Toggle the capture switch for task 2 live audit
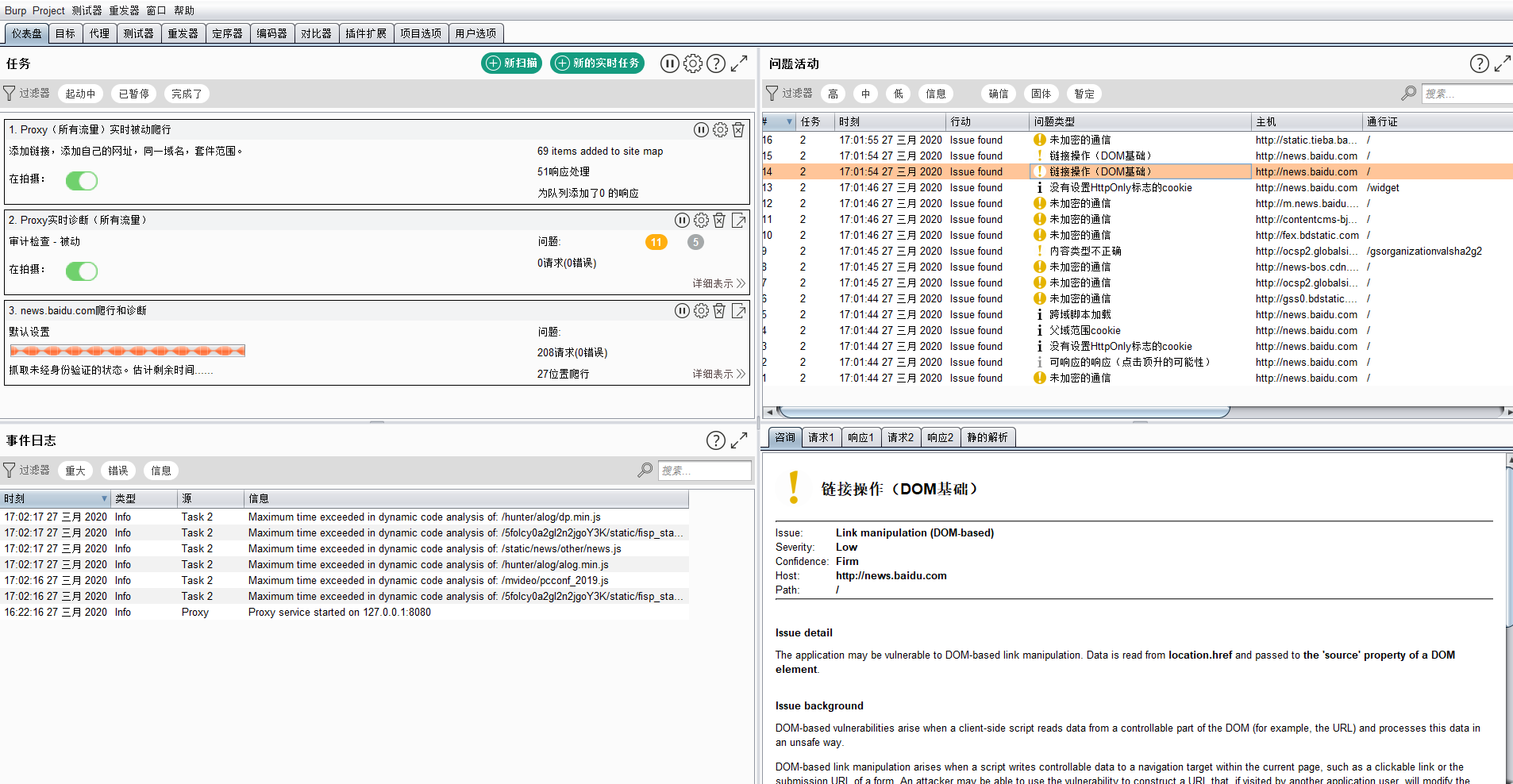This screenshot has height=784, width=1513. coord(82,271)
